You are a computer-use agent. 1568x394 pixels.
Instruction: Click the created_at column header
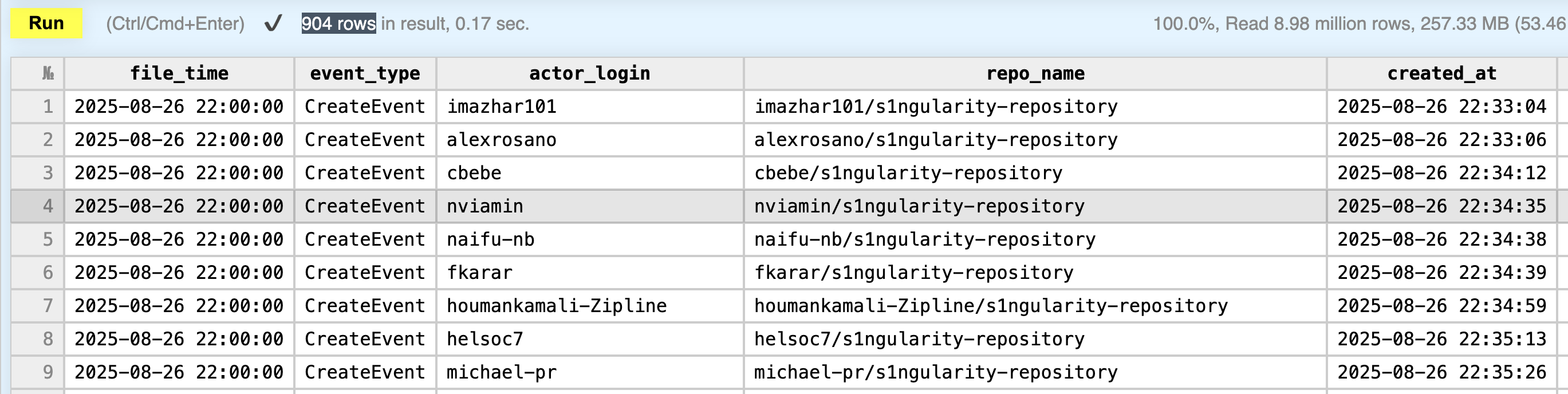[1442, 74]
